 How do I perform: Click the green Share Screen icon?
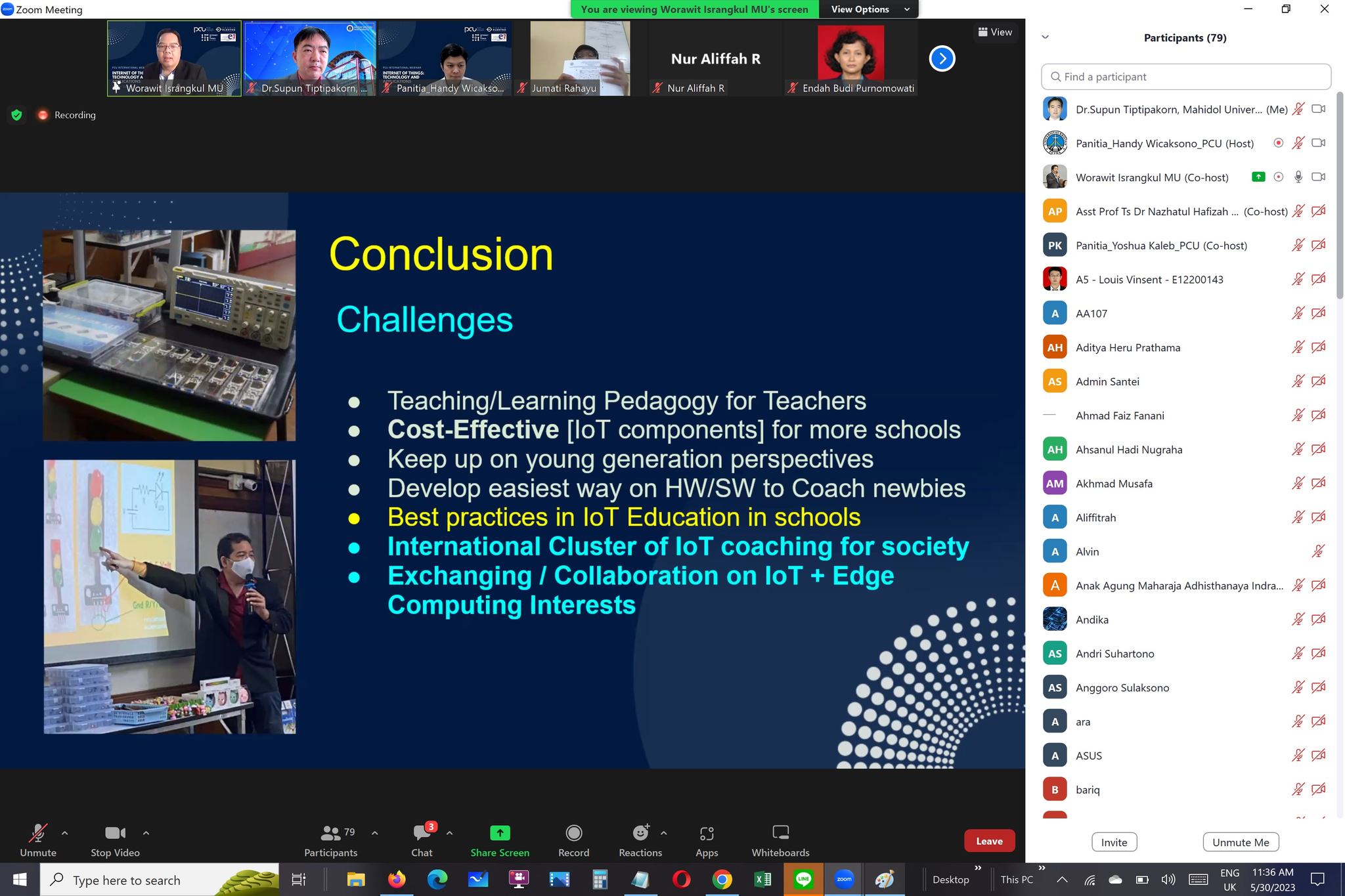point(499,834)
